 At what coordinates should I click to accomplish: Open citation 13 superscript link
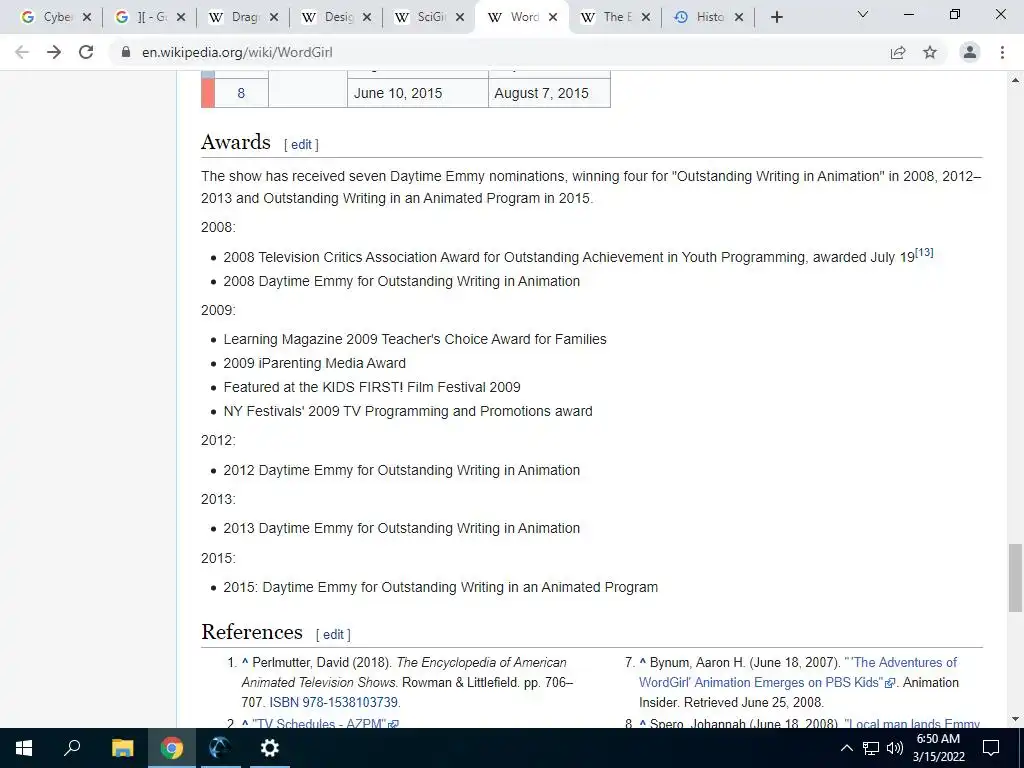[x=924, y=252]
